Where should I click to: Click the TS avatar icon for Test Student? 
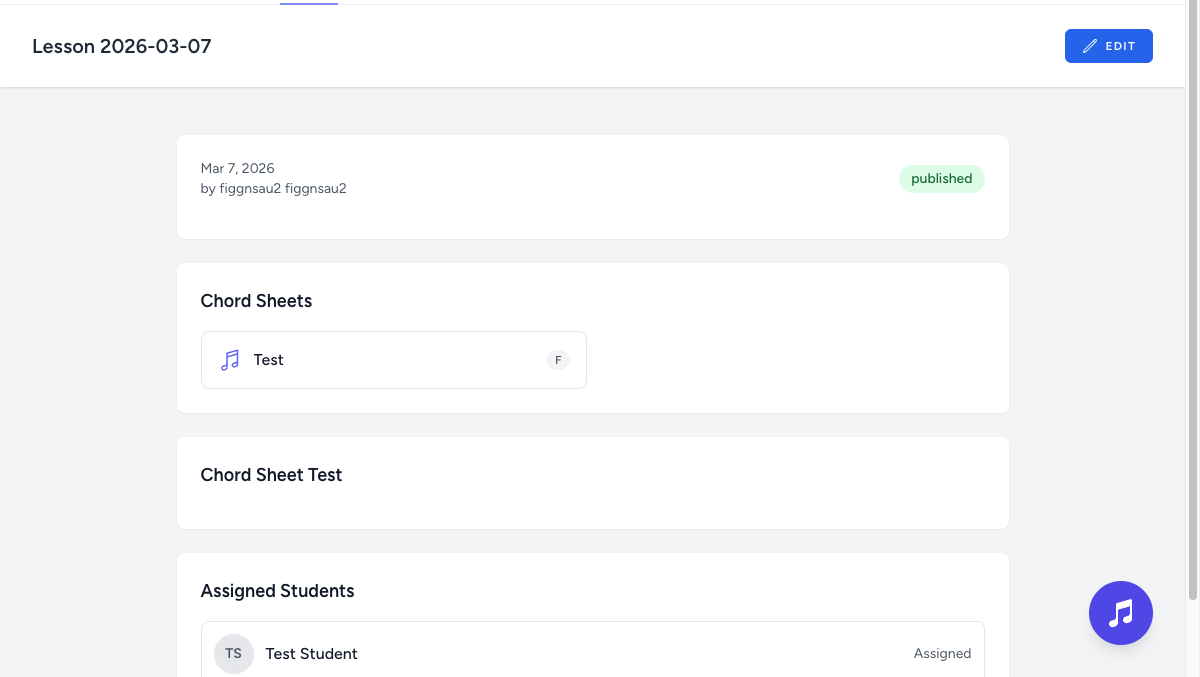233,653
